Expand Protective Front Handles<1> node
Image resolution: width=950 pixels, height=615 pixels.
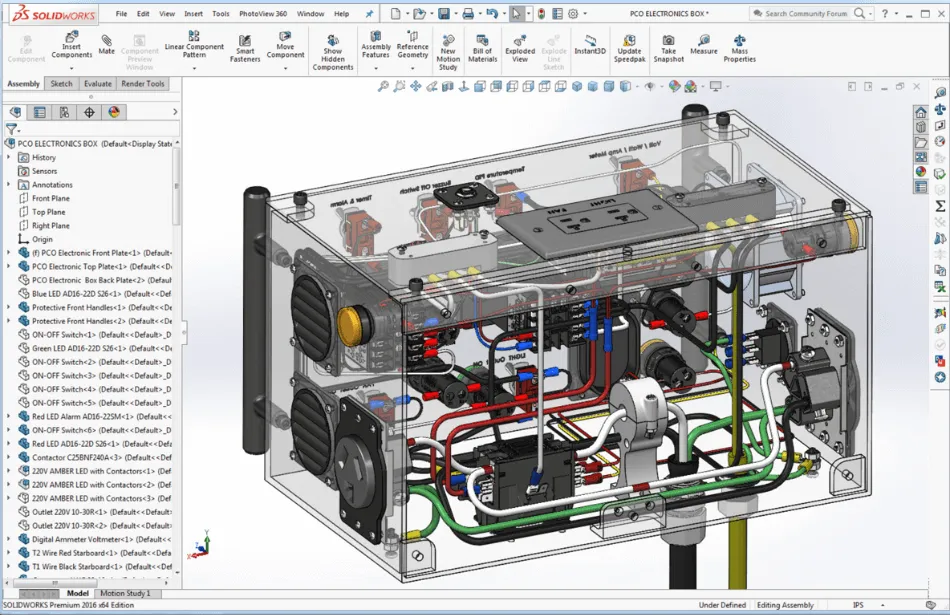[x=8, y=307]
